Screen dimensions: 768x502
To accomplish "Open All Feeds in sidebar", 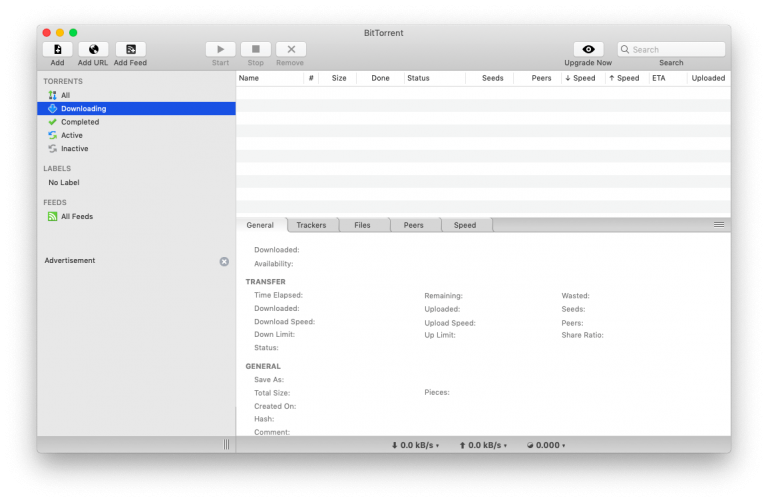I will [x=136, y=216].
